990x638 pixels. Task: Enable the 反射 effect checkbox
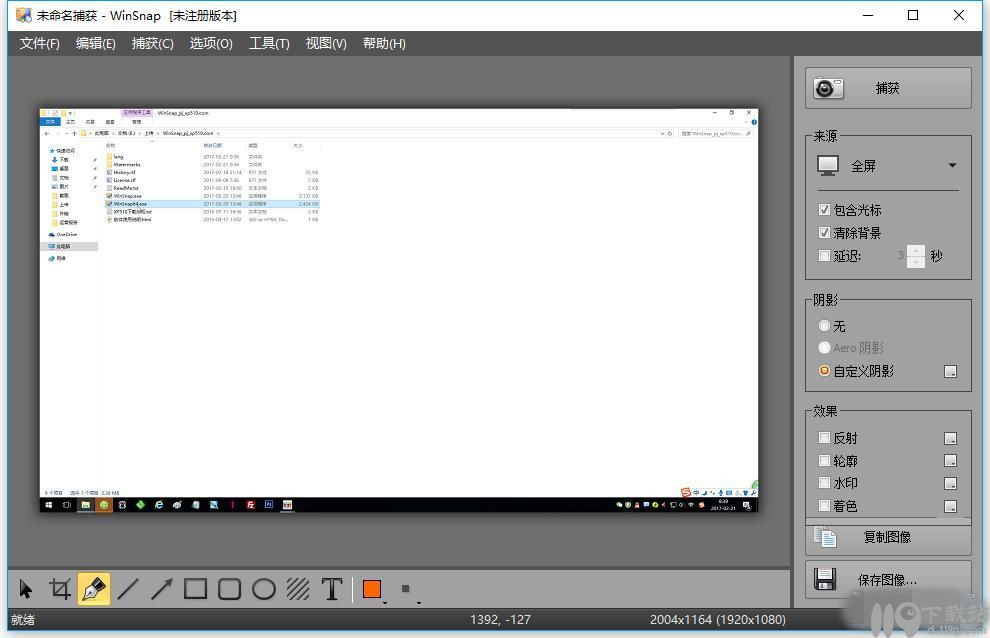[824, 437]
